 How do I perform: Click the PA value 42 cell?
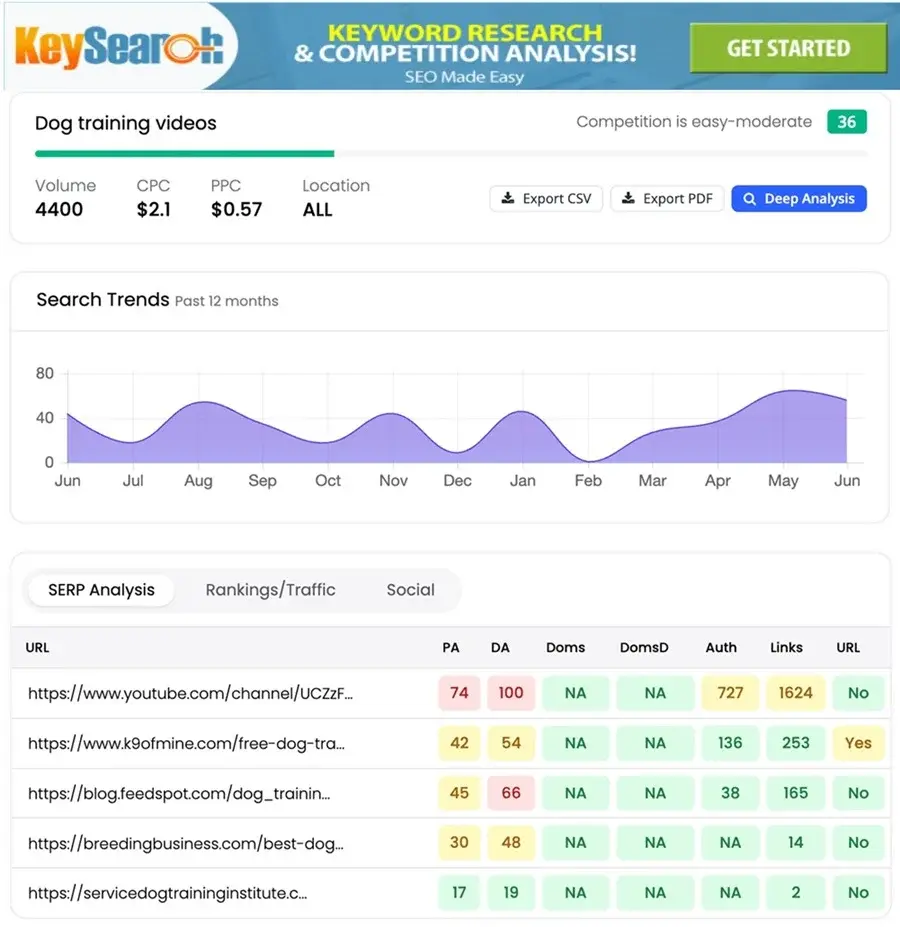coord(459,743)
